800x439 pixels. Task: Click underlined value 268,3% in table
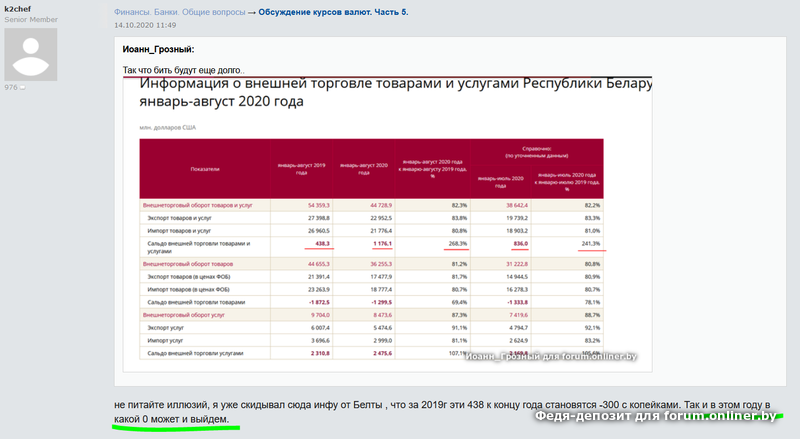coord(458,243)
